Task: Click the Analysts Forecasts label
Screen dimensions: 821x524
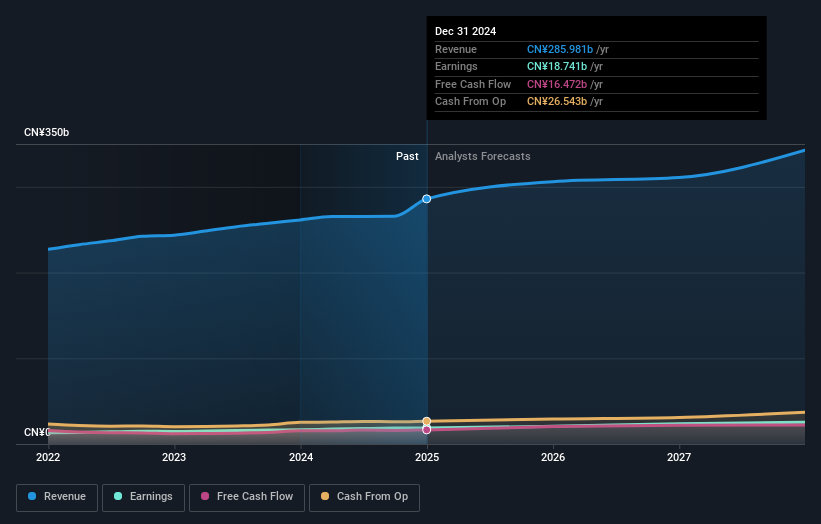Action: pos(483,157)
